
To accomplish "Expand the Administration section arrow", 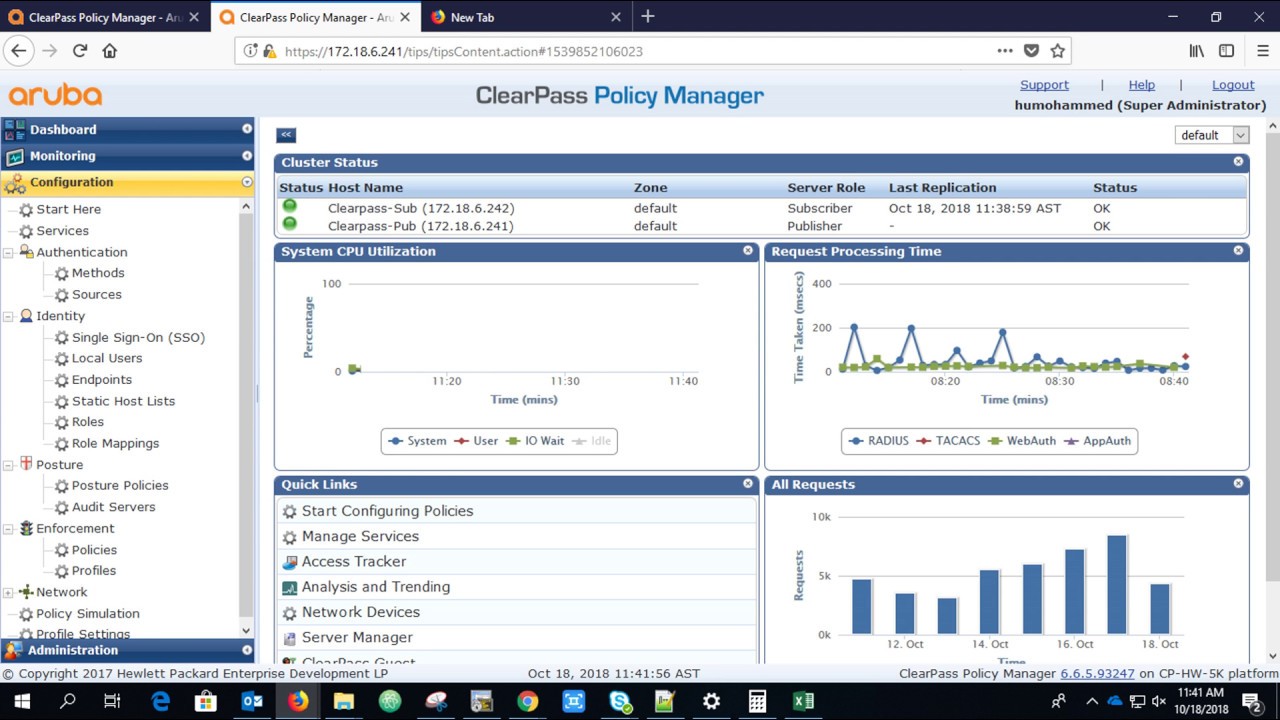I will click(x=247, y=650).
